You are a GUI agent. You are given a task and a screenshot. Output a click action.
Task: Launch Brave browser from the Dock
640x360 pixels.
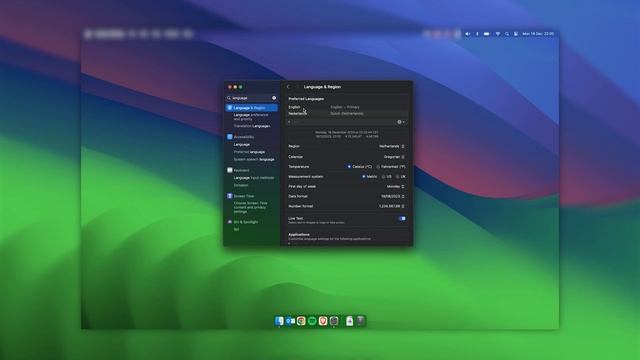pyautogui.click(x=323, y=321)
